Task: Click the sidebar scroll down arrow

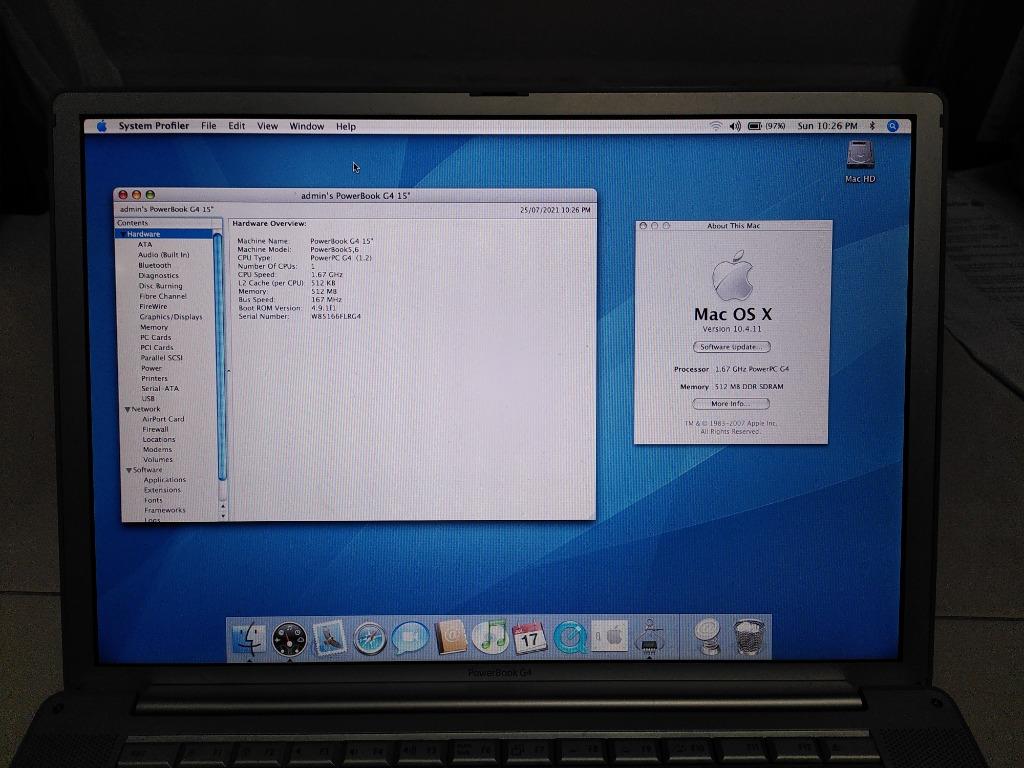Action: pos(224,516)
